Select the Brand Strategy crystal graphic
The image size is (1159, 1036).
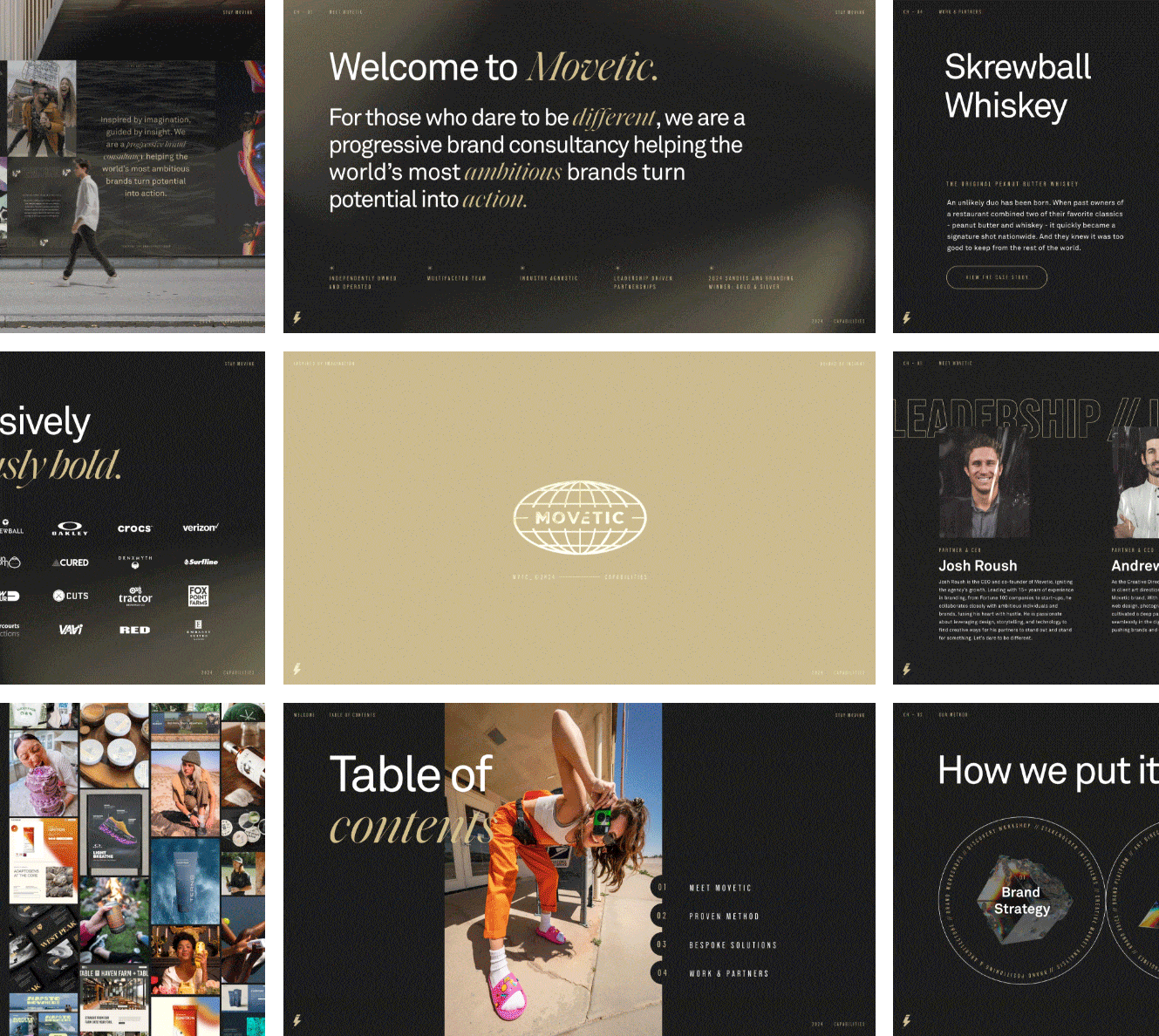[1020, 900]
